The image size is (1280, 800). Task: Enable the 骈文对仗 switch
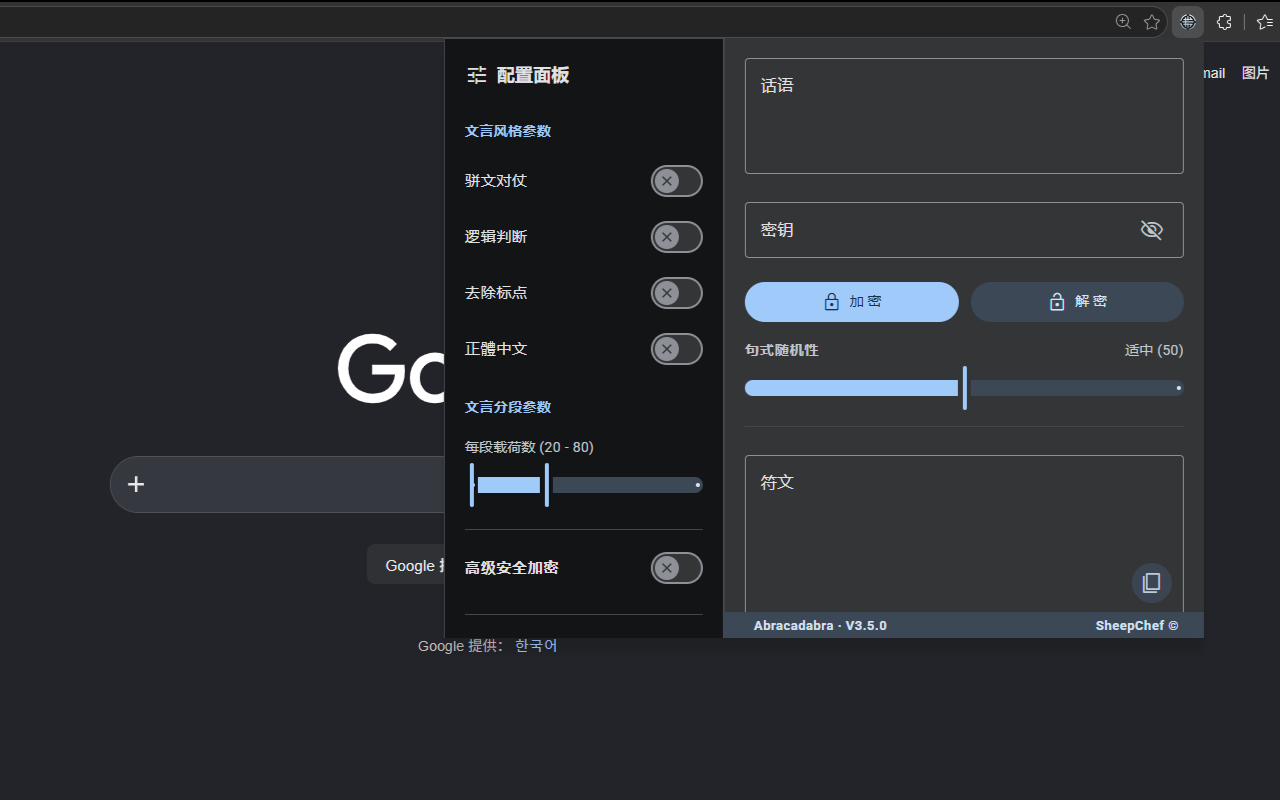pos(677,181)
